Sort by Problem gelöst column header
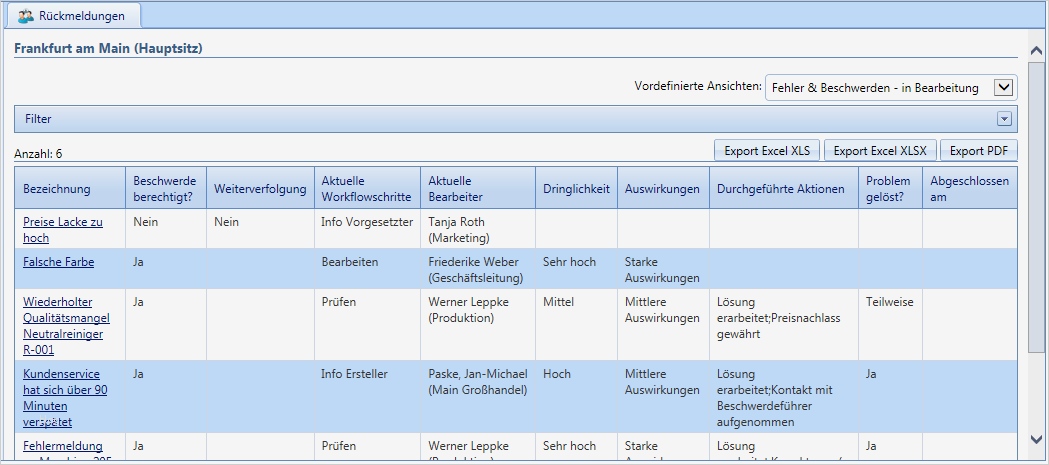 click(x=888, y=189)
